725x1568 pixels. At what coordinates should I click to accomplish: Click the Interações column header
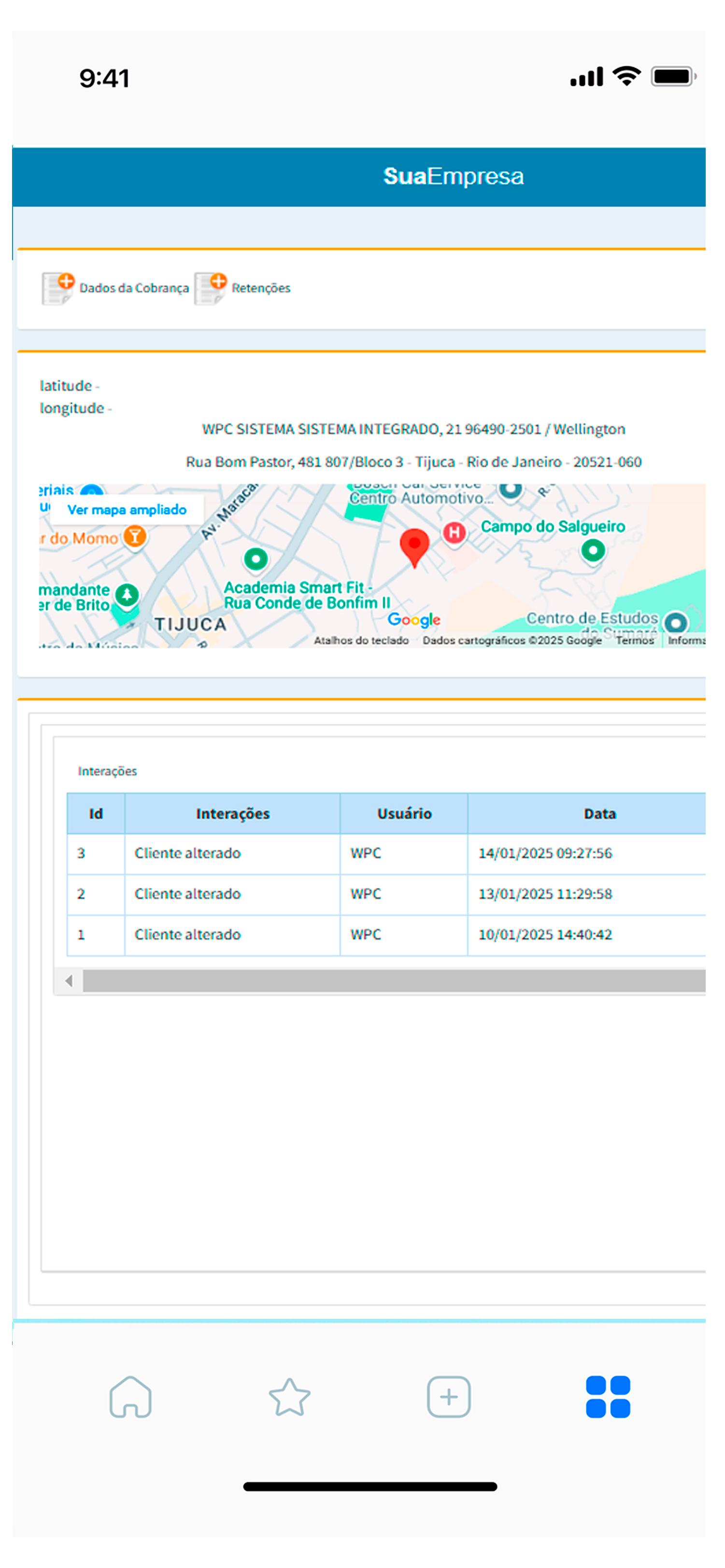click(x=232, y=814)
